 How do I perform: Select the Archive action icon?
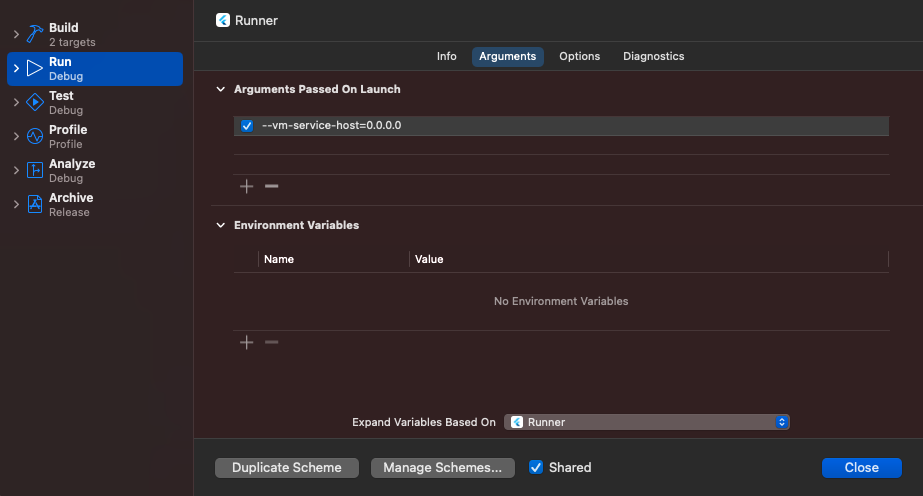[34, 204]
